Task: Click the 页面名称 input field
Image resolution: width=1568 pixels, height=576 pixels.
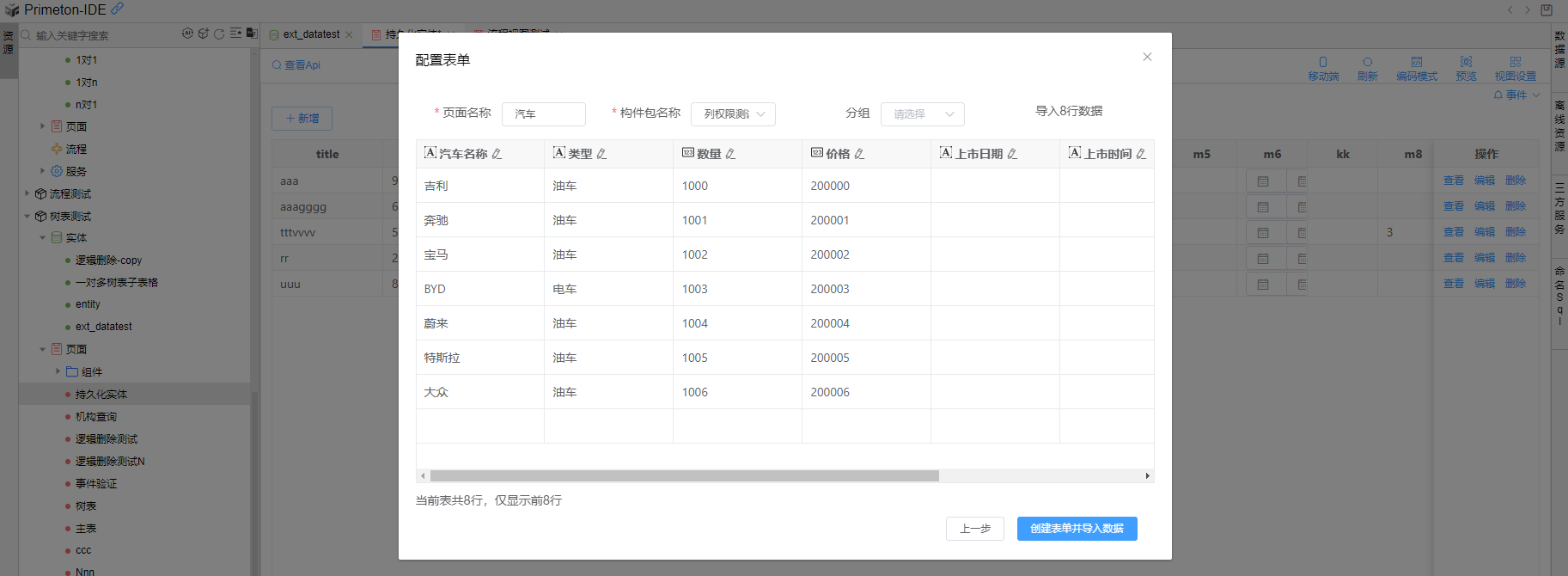Action: (x=543, y=114)
